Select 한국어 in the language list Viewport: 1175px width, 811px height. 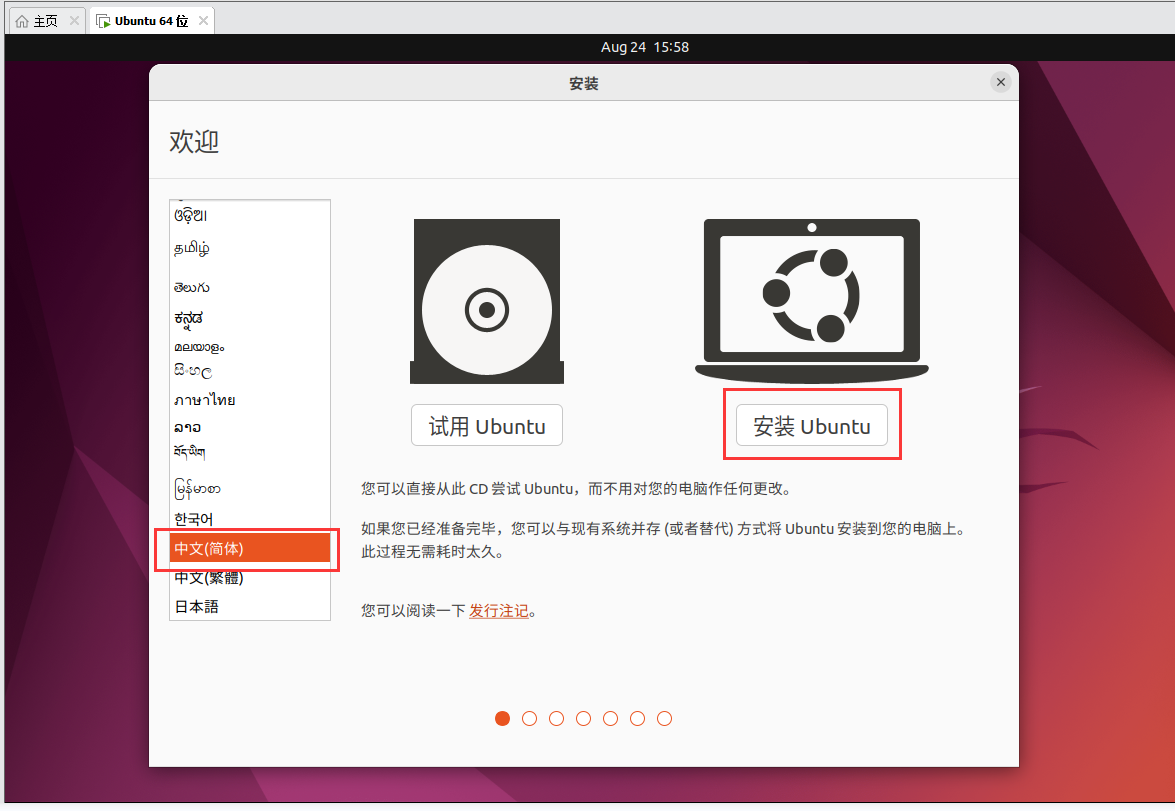[x=250, y=519]
